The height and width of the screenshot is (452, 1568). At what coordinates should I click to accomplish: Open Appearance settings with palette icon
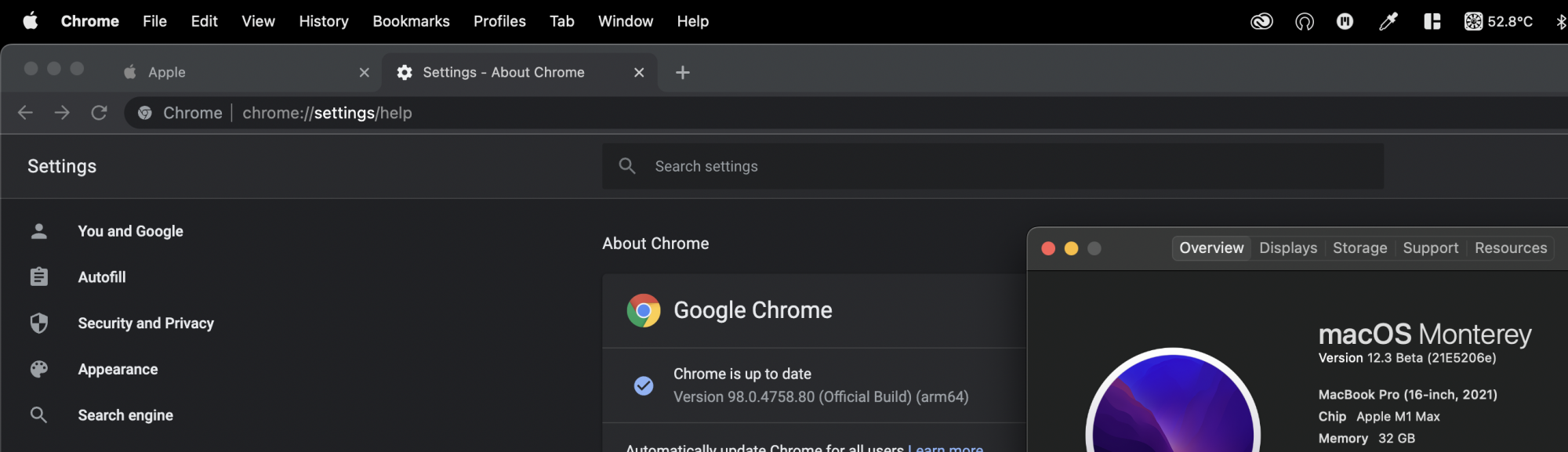(x=118, y=370)
